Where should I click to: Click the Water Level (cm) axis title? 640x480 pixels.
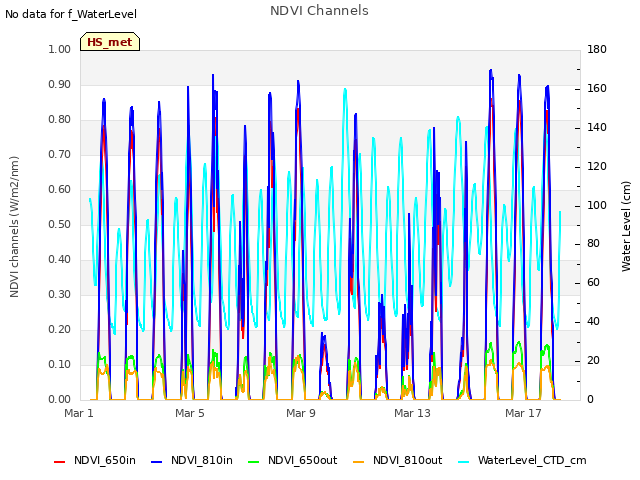[x=626, y=226]
